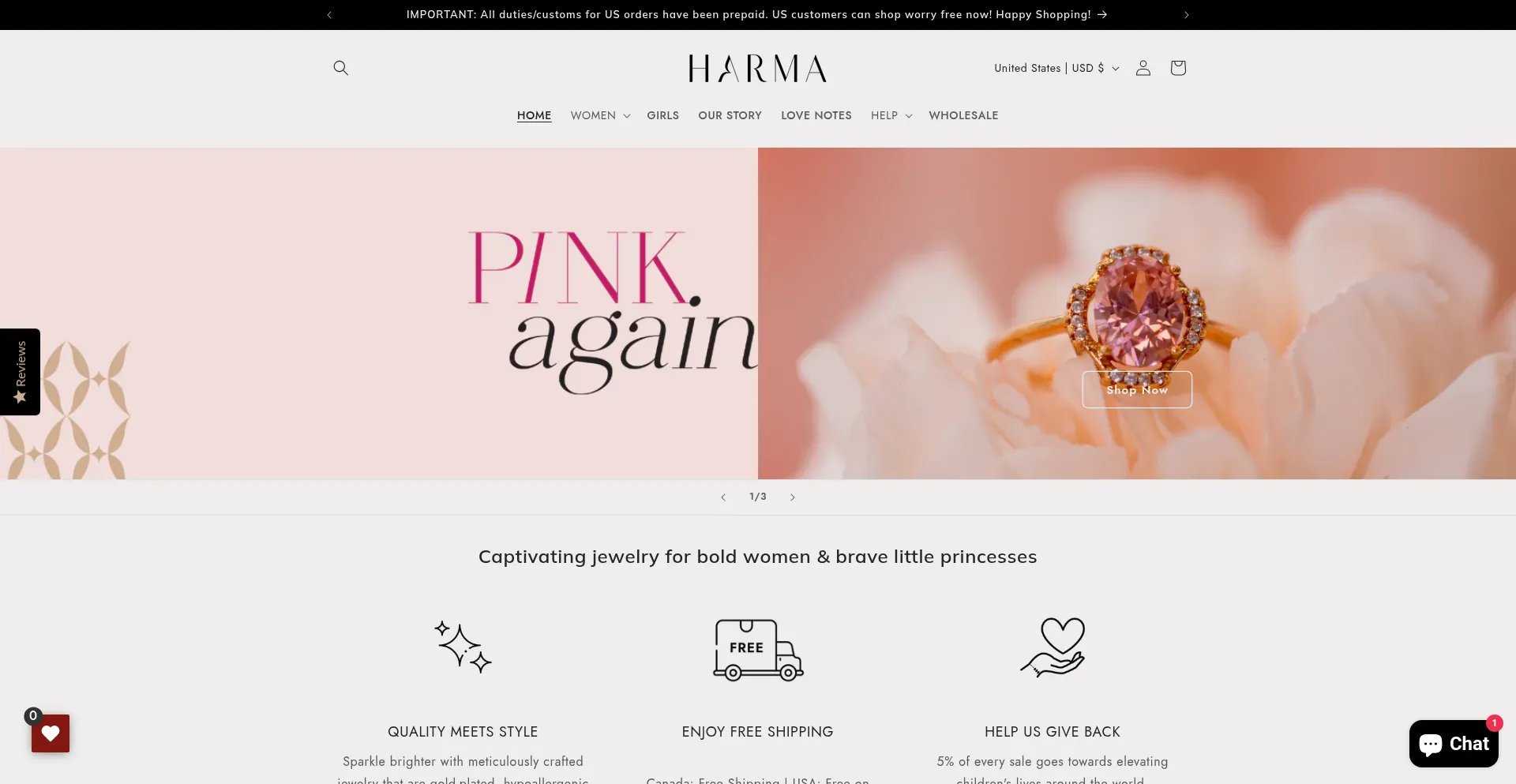Open the wishlist heart button

[51, 733]
